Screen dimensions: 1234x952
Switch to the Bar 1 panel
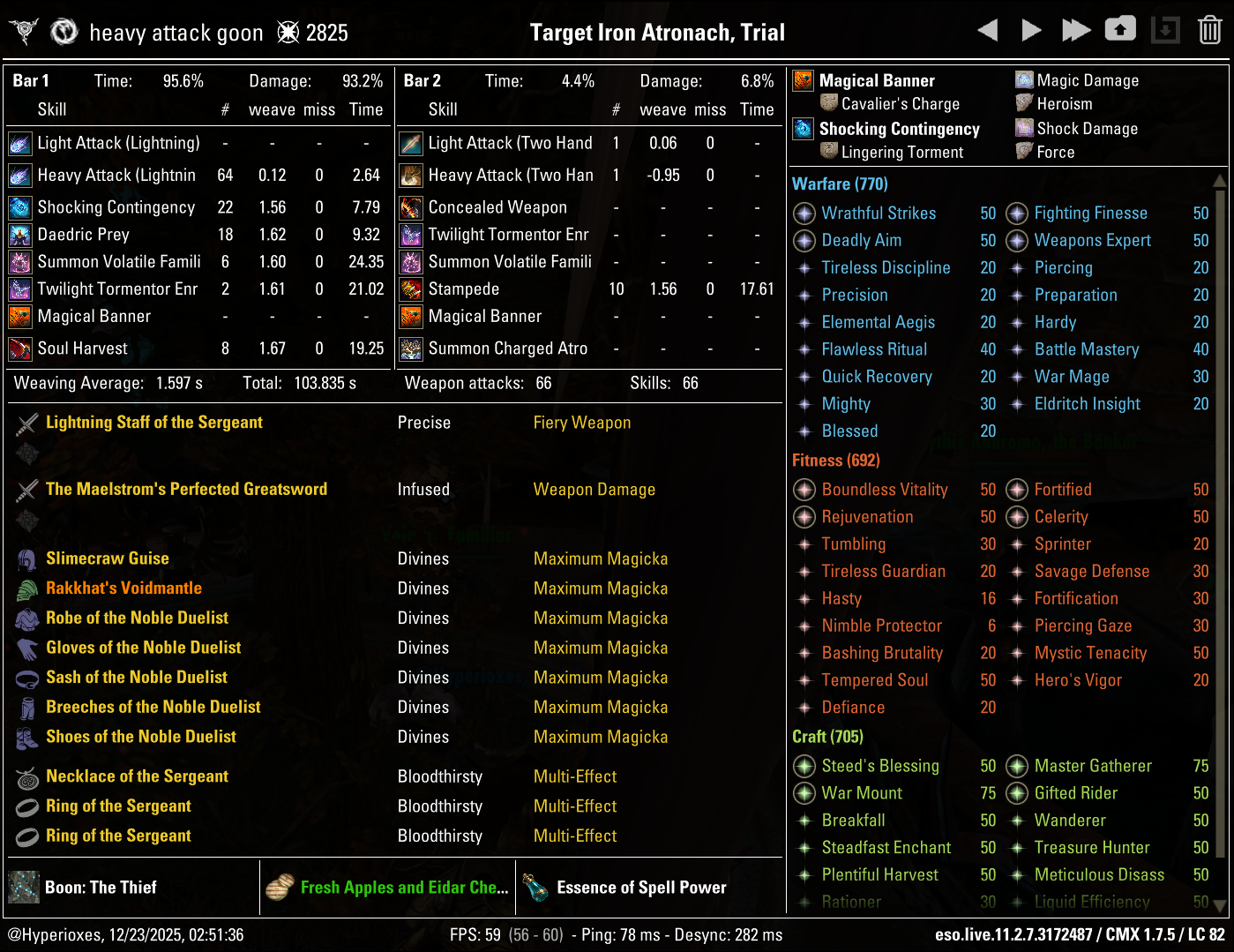[x=31, y=80]
